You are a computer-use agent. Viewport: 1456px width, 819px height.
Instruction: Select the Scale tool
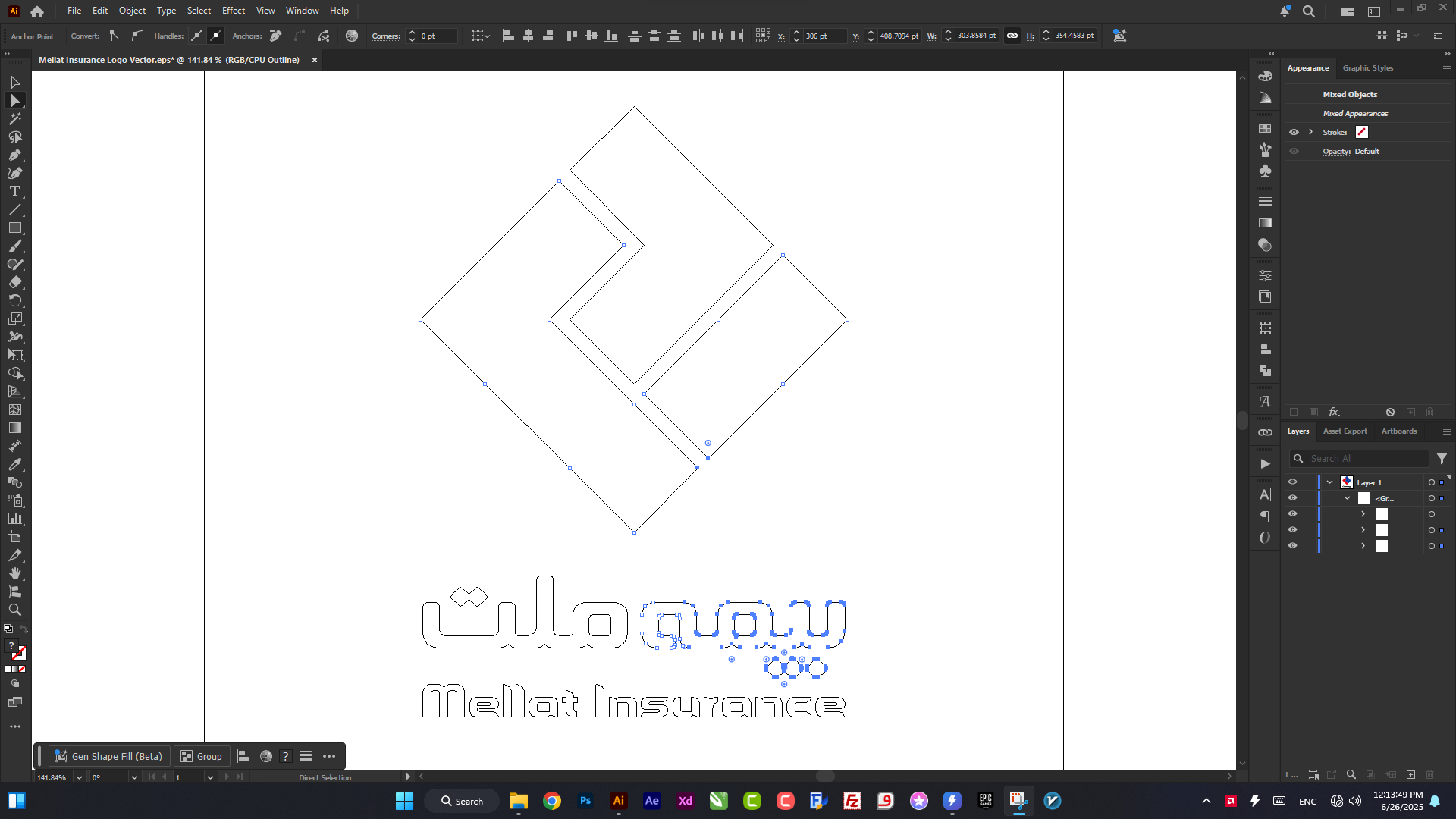tap(15, 318)
